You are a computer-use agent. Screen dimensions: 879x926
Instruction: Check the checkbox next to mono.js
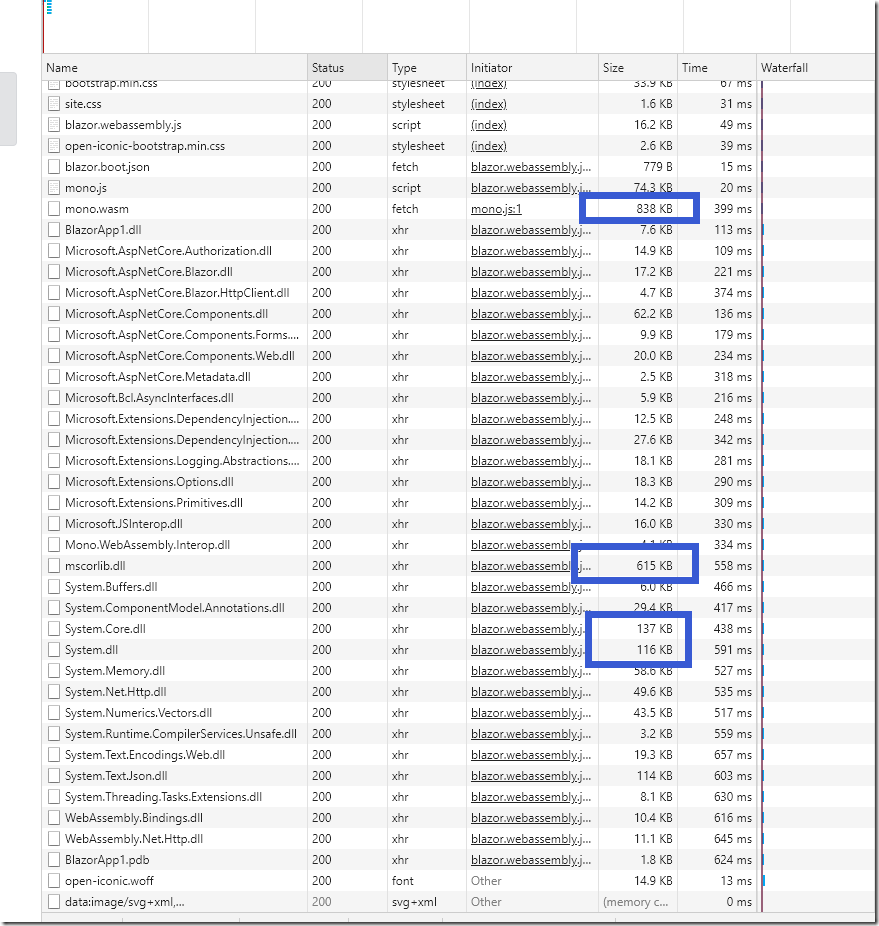point(52,187)
